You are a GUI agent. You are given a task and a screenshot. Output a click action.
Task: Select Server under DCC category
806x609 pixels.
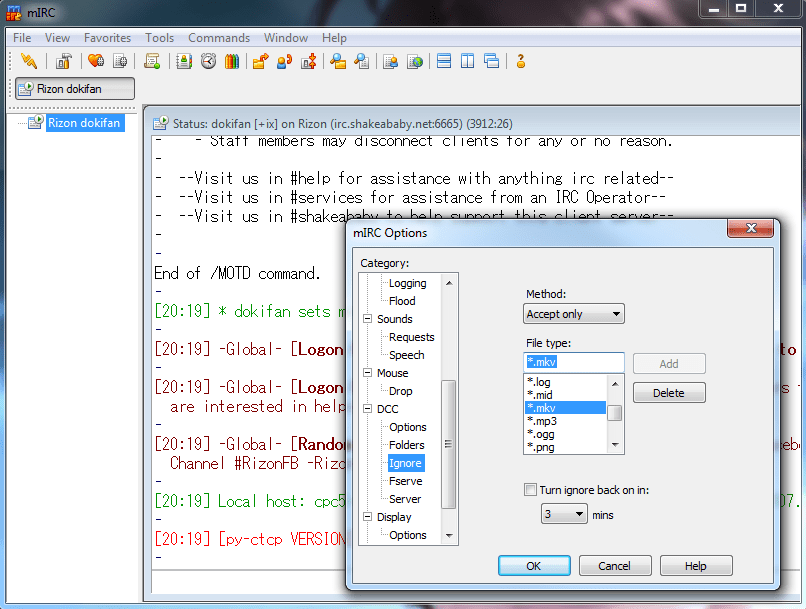coord(405,499)
